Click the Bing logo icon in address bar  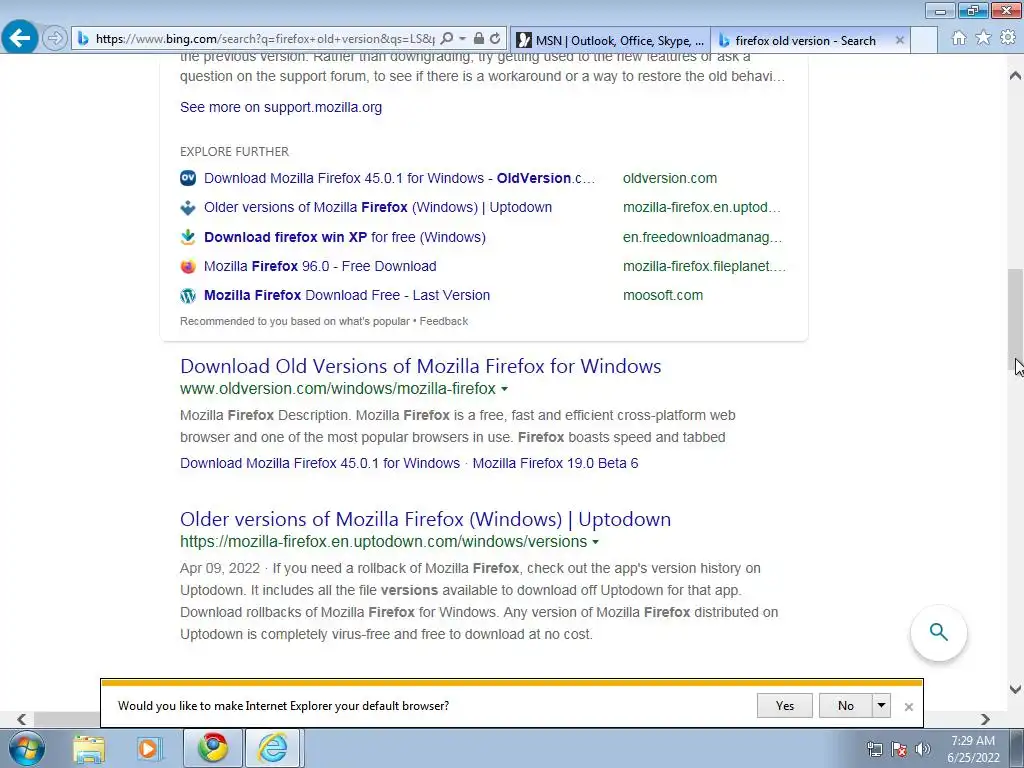84,39
